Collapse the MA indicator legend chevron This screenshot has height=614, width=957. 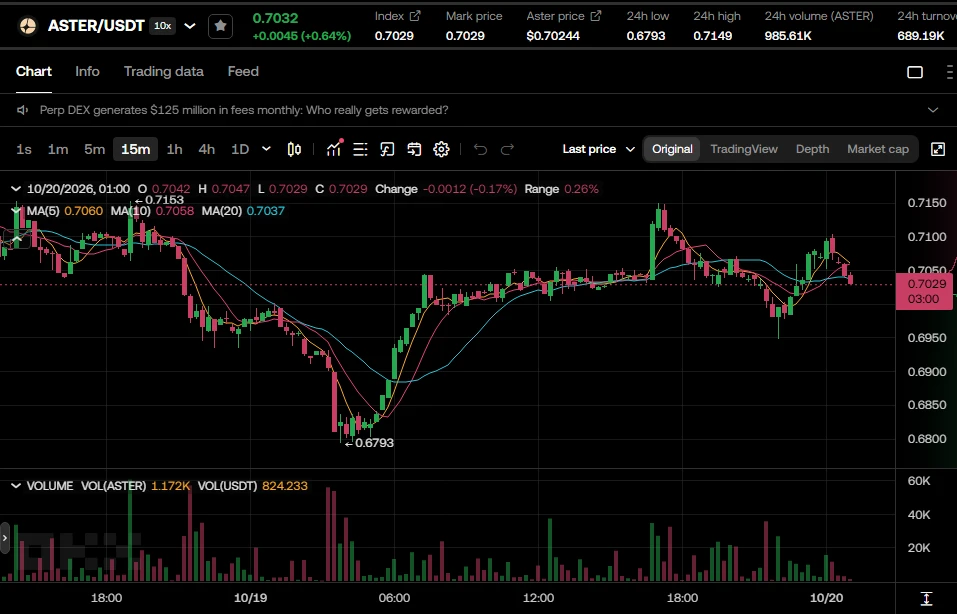[x=16, y=211]
